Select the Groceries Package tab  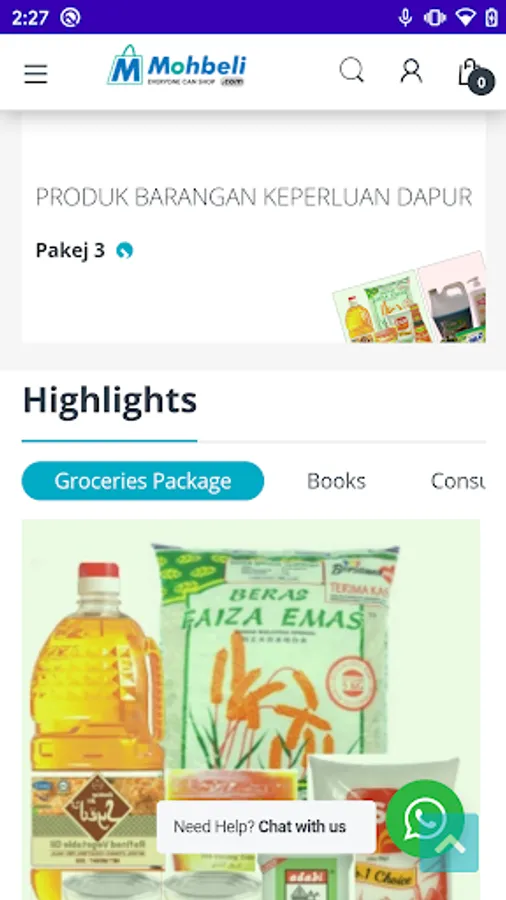coord(143,481)
